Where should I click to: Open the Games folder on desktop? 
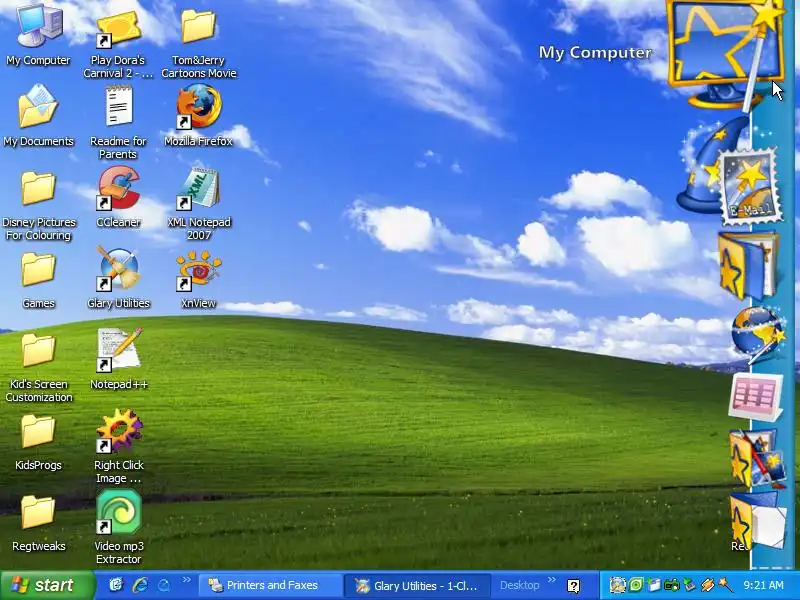point(38,280)
